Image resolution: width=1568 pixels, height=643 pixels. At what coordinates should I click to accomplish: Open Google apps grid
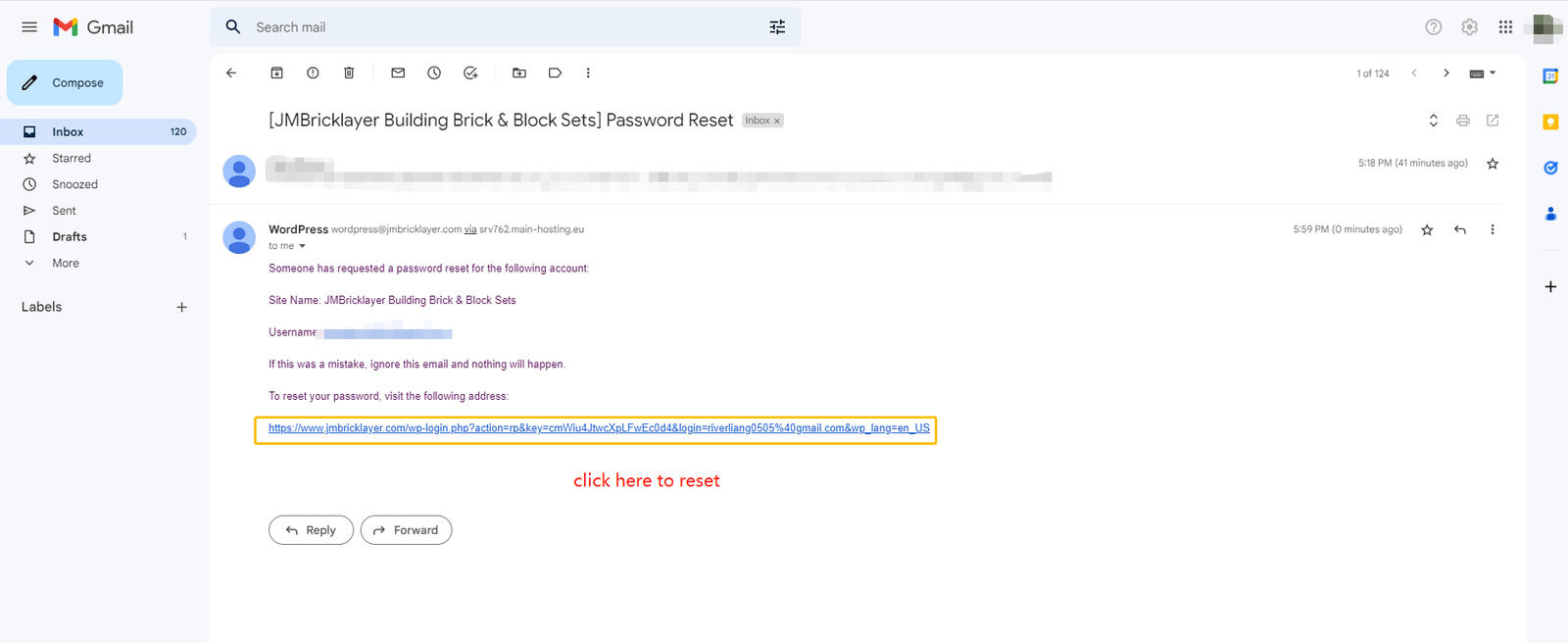pyautogui.click(x=1506, y=27)
